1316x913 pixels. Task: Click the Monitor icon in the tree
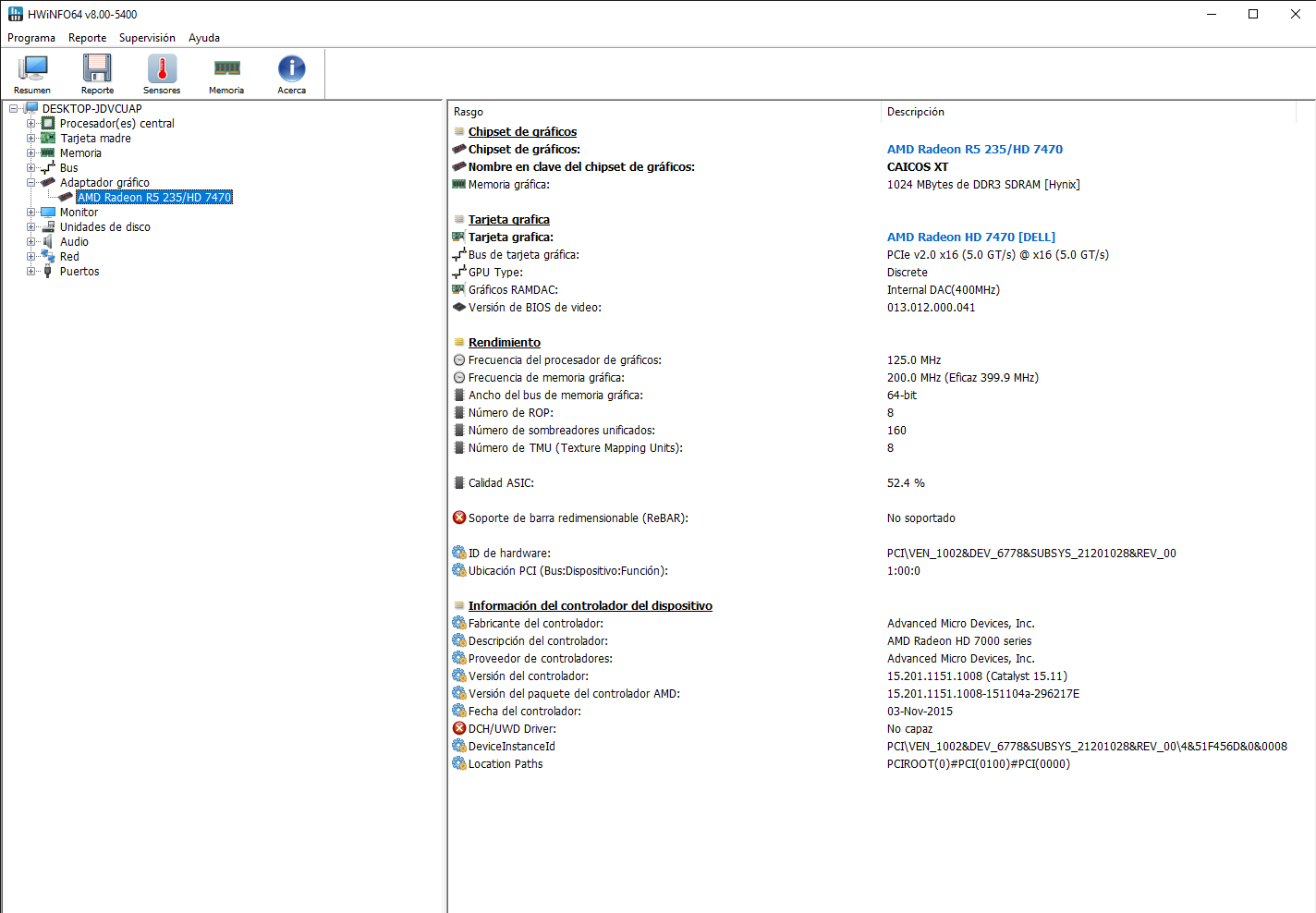pyautogui.click(x=48, y=213)
